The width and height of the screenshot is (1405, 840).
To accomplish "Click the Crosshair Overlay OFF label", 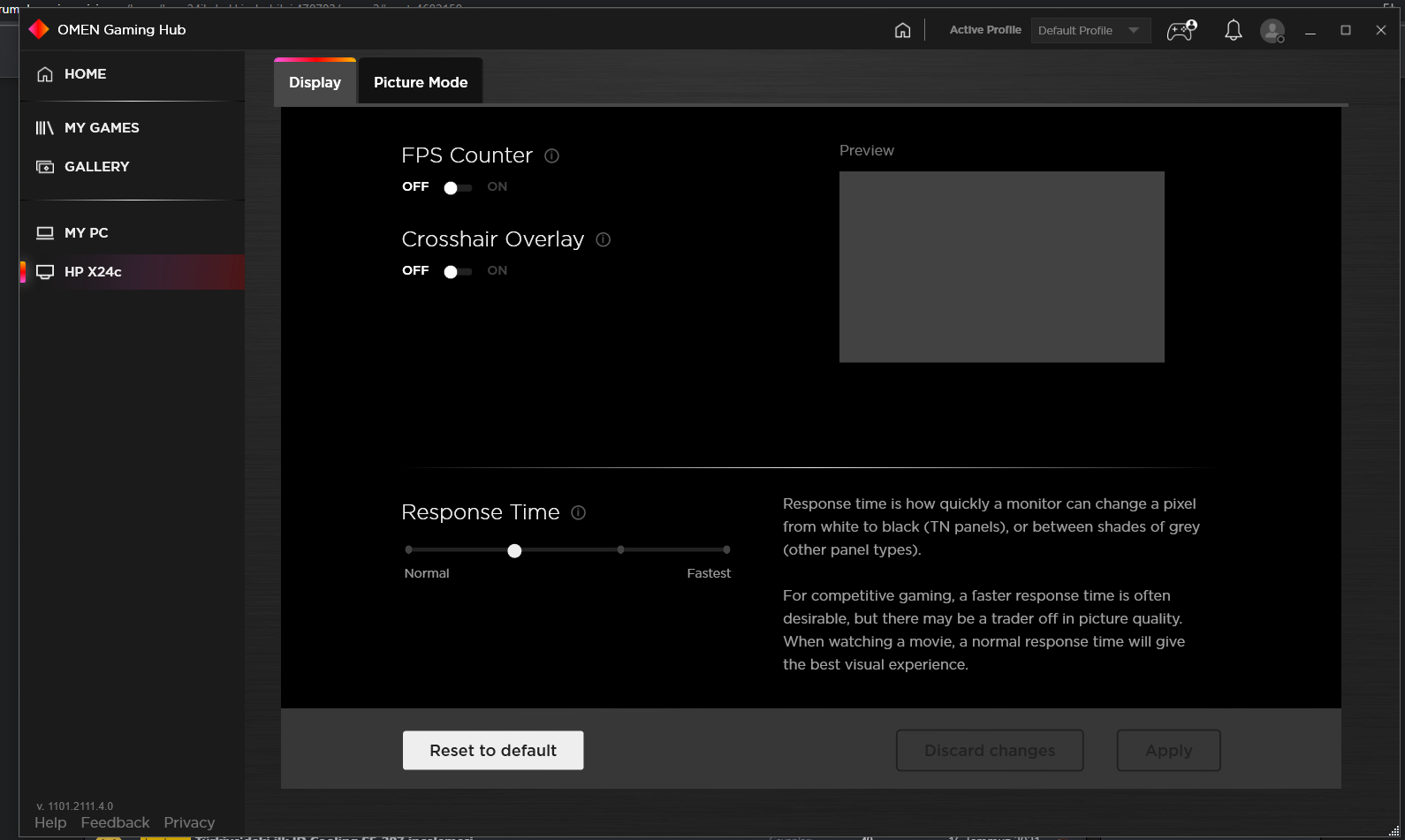I will click(415, 270).
